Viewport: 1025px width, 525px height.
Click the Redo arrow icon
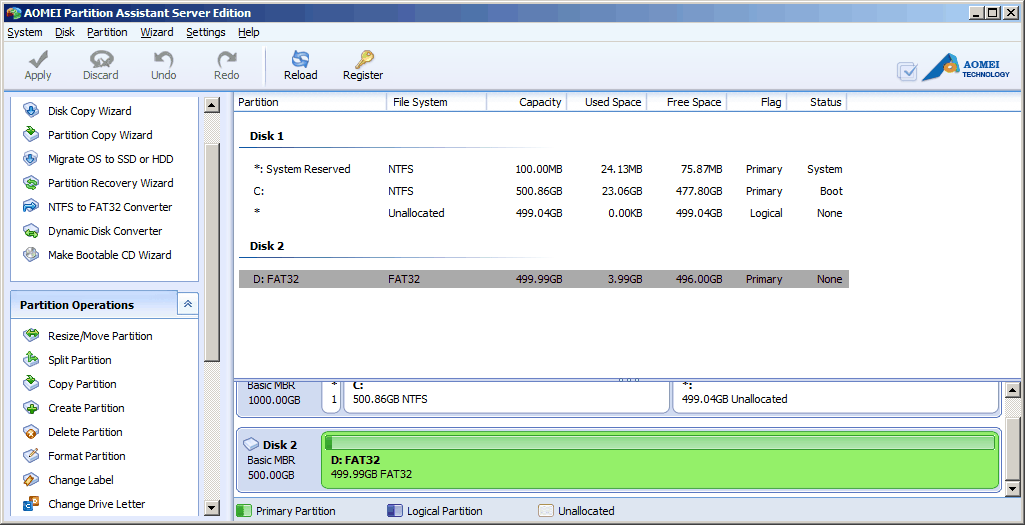(x=227, y=59)
